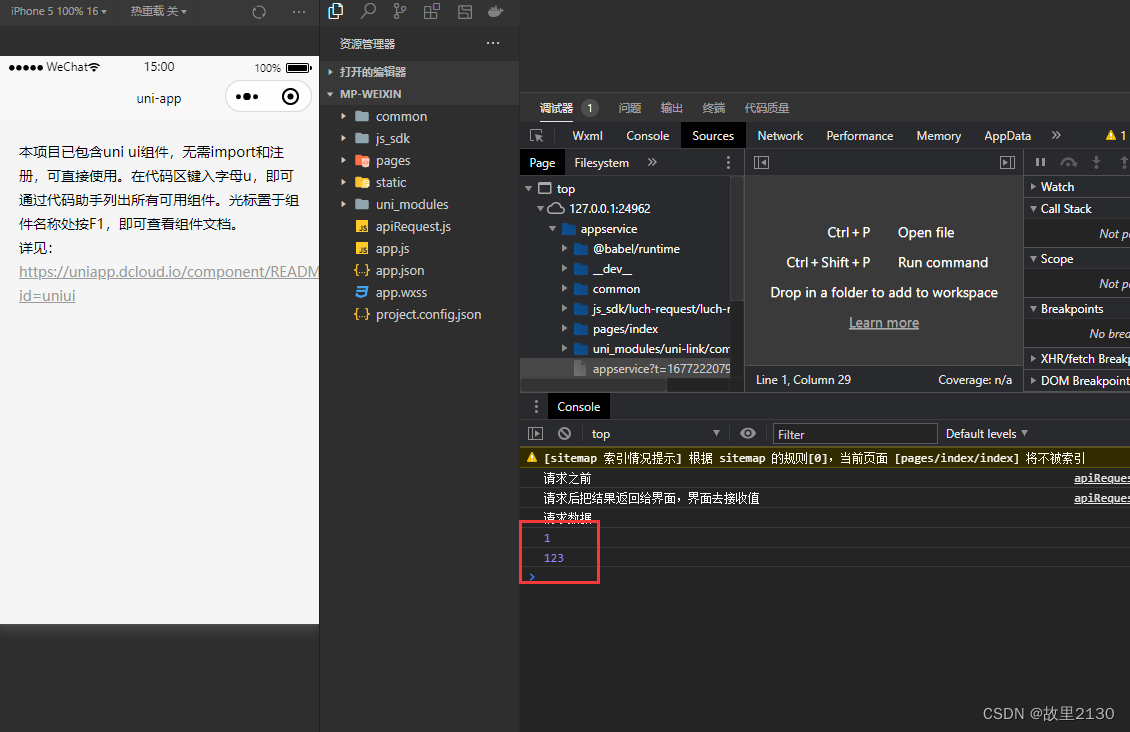
Task: Clear the console with the ban icon
Action: click(x=564, y=433)
